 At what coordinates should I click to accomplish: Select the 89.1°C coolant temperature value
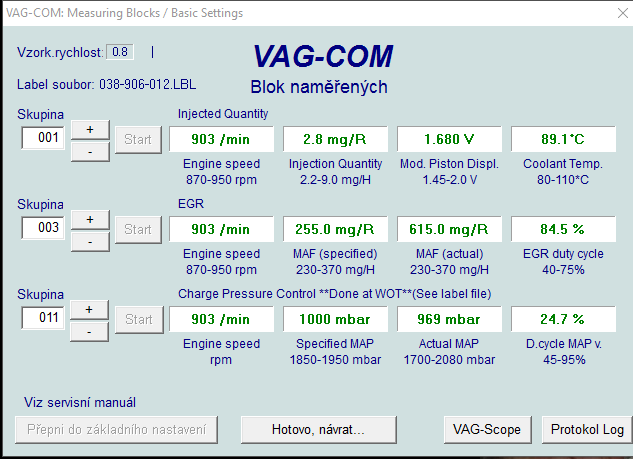563,139
